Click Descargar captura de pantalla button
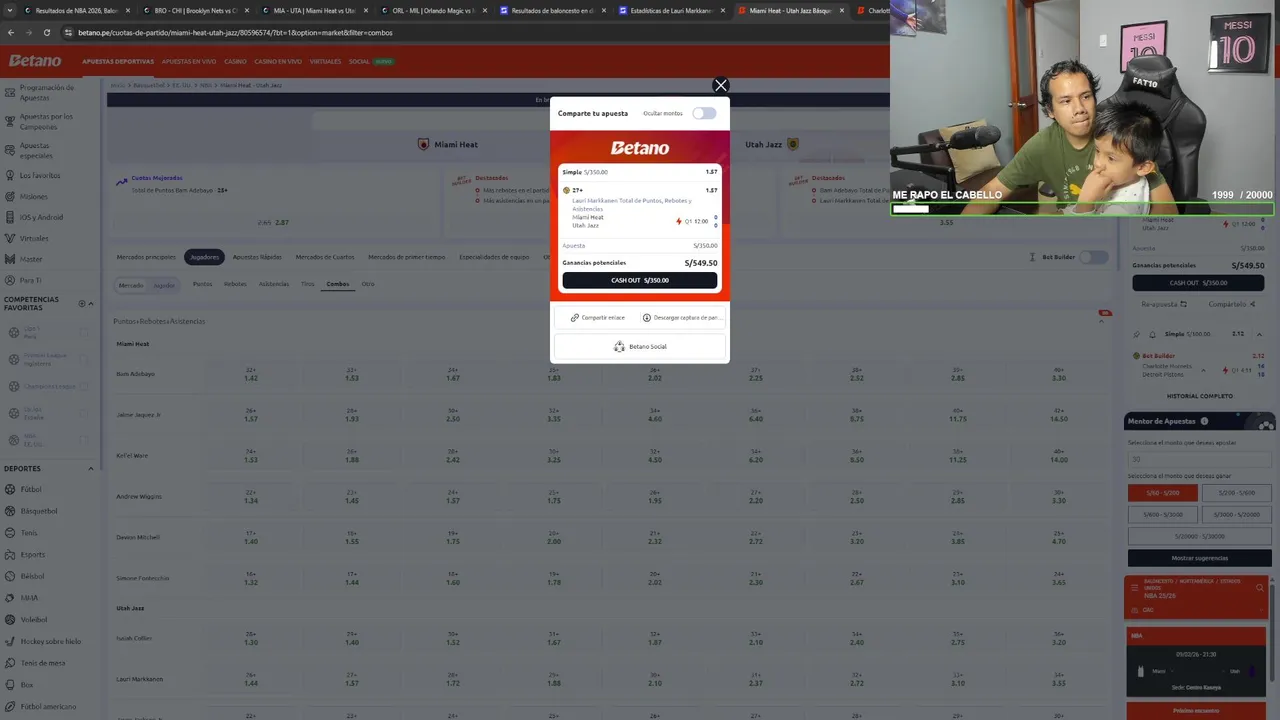1280x720 pixels. [x=681, y=317]
